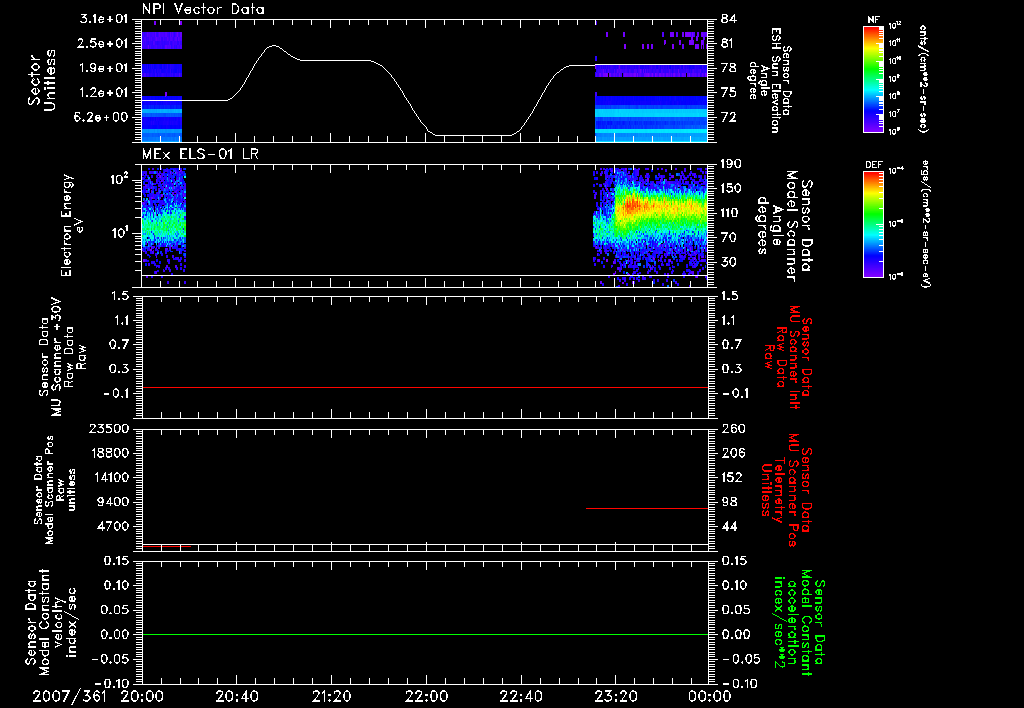Click the 22:40 time axis label
Viewport: 1024px width, 708px height.
tap(520, 696)
